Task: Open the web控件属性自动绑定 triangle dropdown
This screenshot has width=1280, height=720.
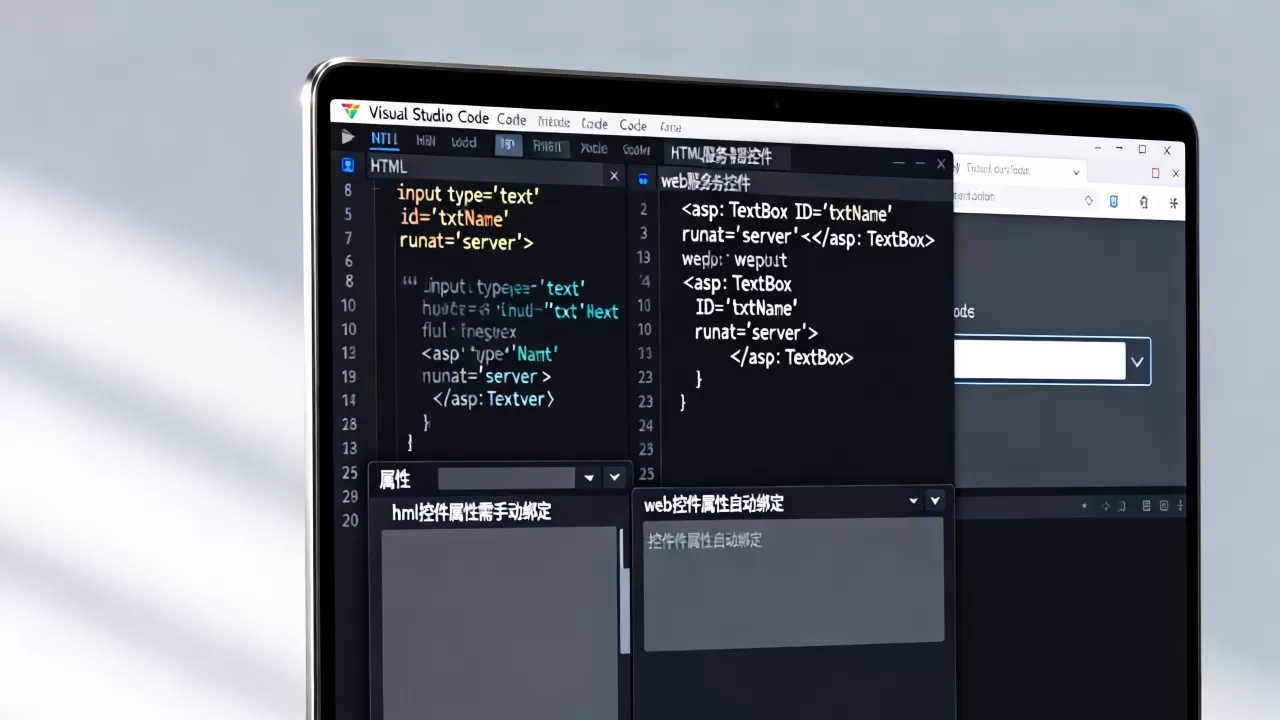Action: pyautogui.click(x=913, y=501)
